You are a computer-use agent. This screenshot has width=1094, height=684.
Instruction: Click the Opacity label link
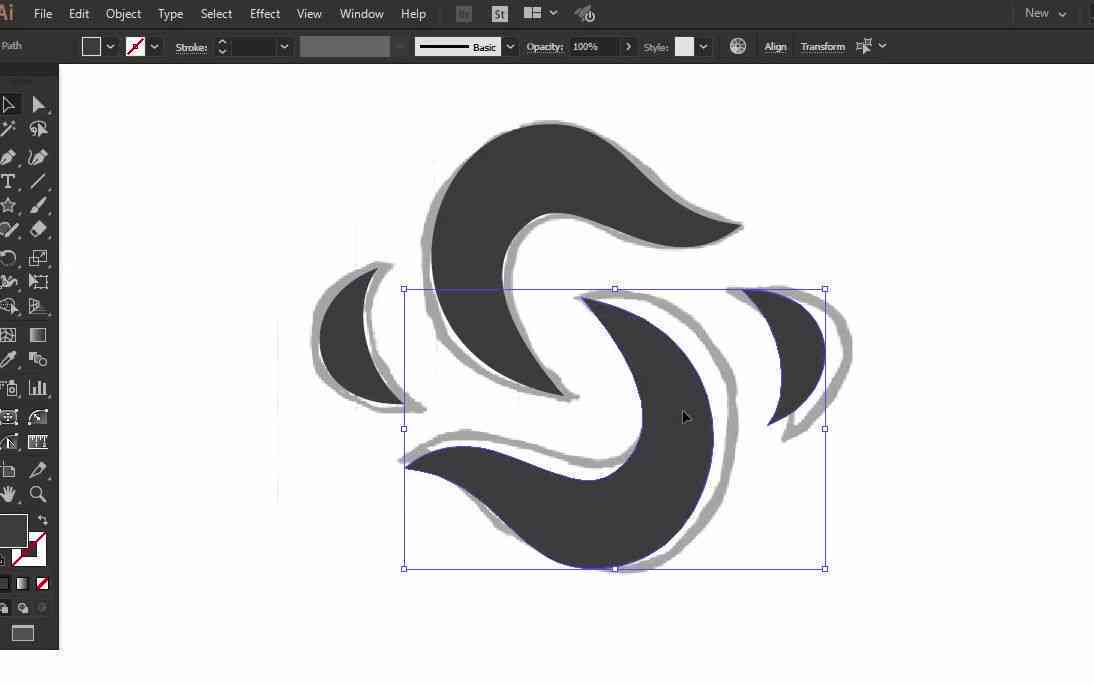point(545,47)
